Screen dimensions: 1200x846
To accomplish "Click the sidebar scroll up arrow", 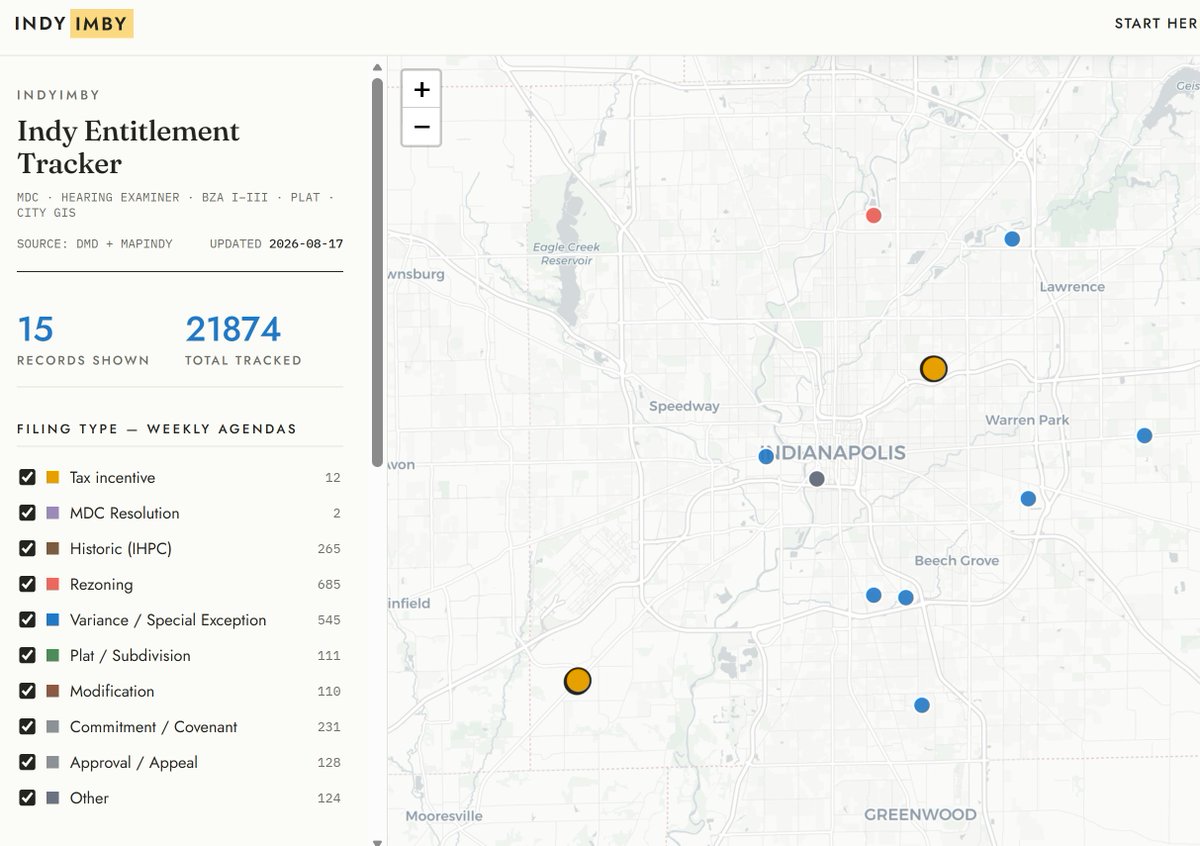I will pos(377,67).
